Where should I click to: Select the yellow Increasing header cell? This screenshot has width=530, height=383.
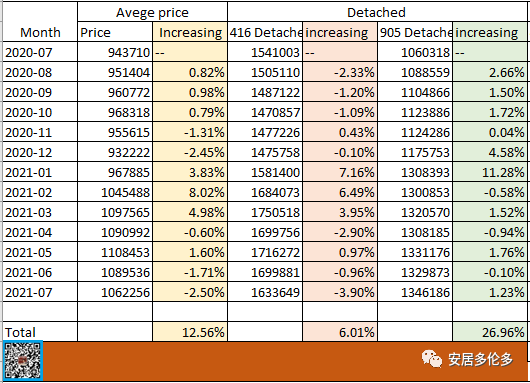tap(190, 32)
